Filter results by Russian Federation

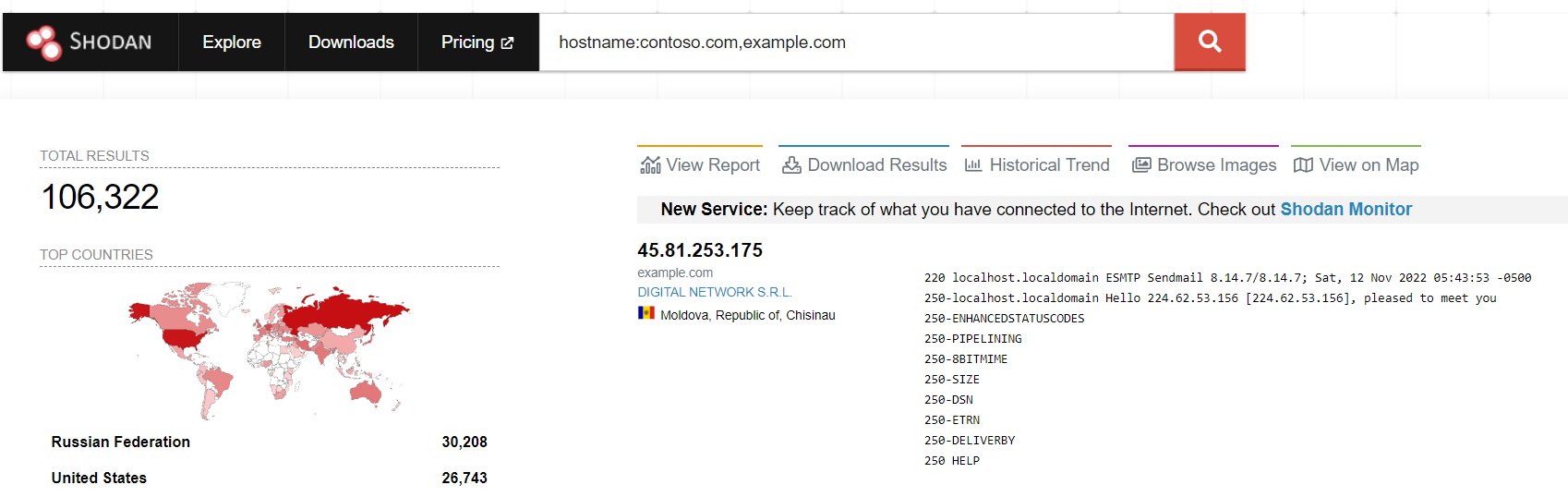(x=121, y=442)
